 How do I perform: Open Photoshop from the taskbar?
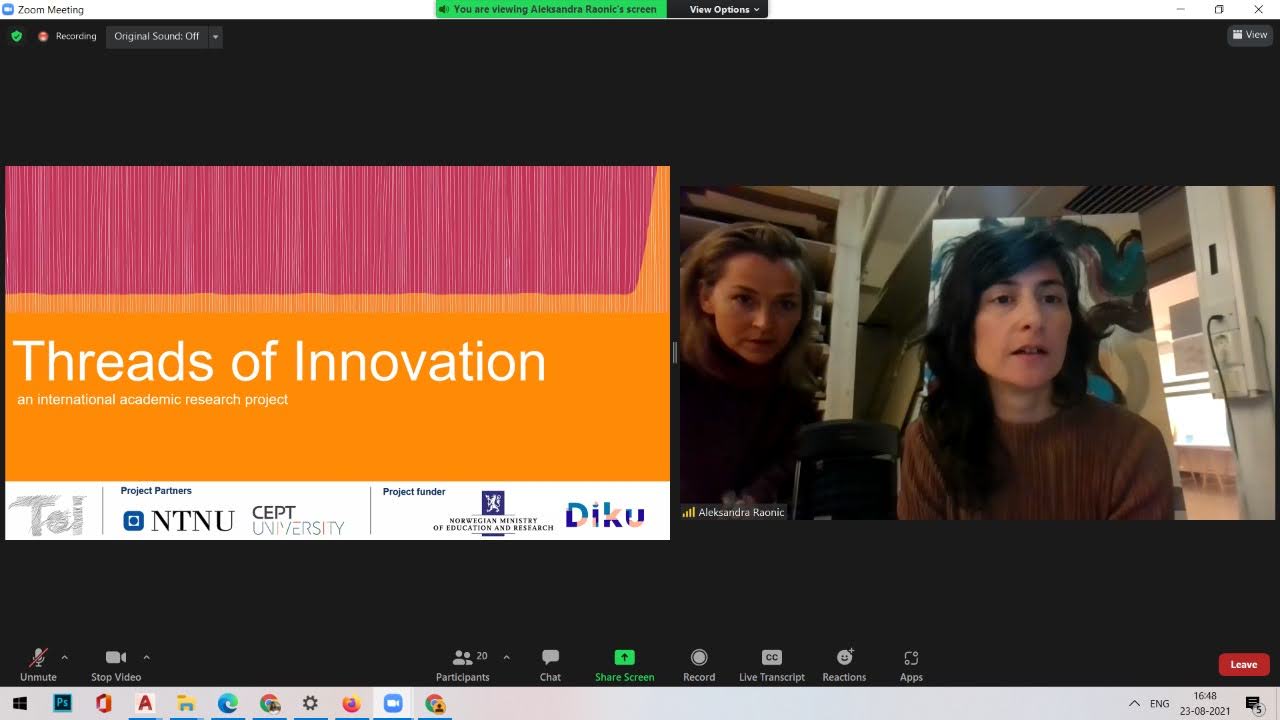coord(62,703)
